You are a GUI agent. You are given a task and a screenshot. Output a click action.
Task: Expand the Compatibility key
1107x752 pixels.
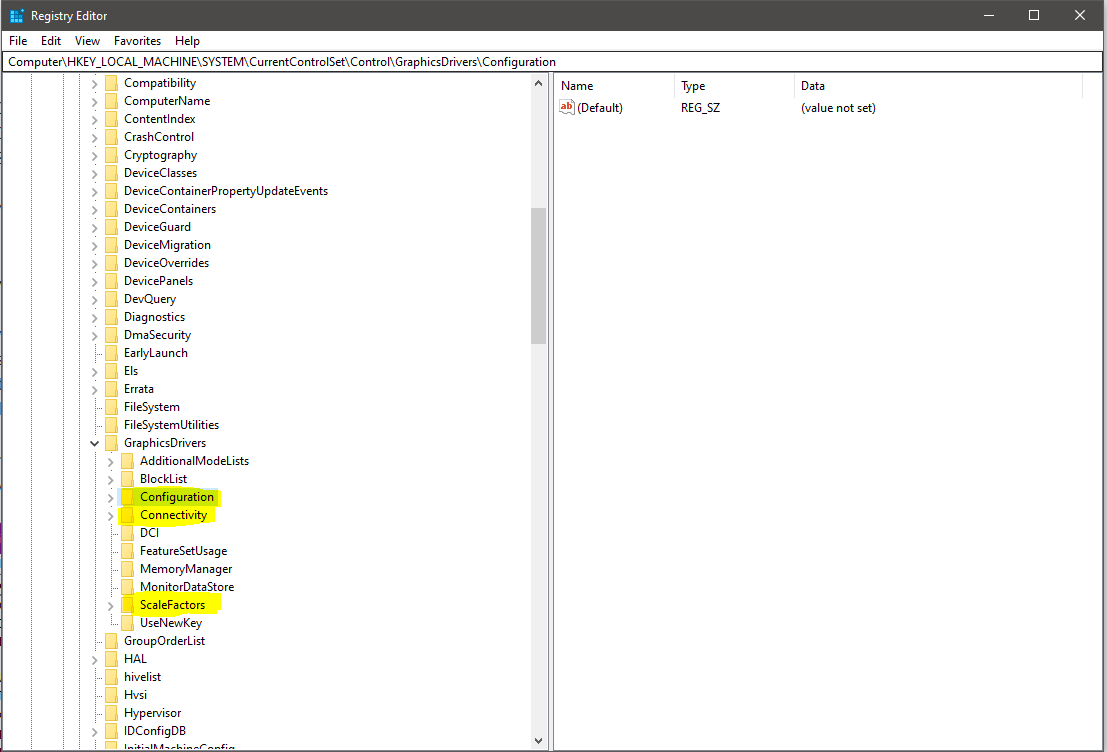pyautogui.click(x=95, y=84)
